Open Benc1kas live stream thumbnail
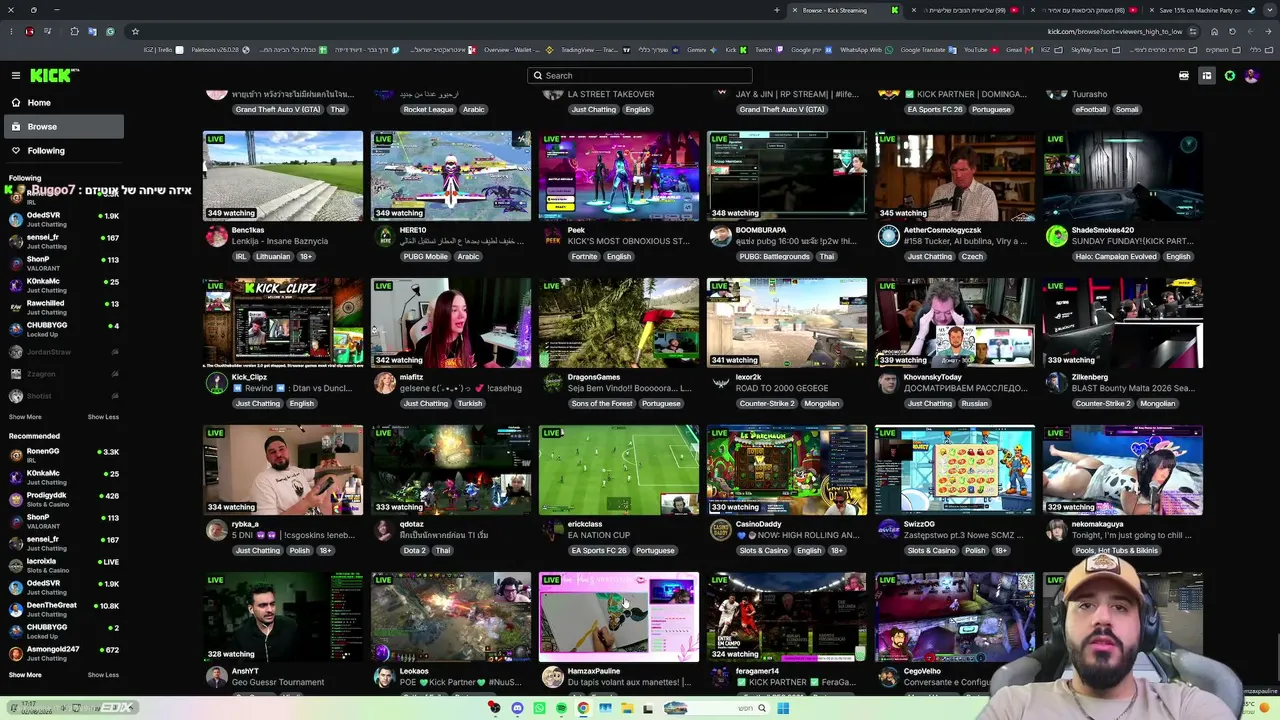Screen dimensions: 1280x720 283,176
